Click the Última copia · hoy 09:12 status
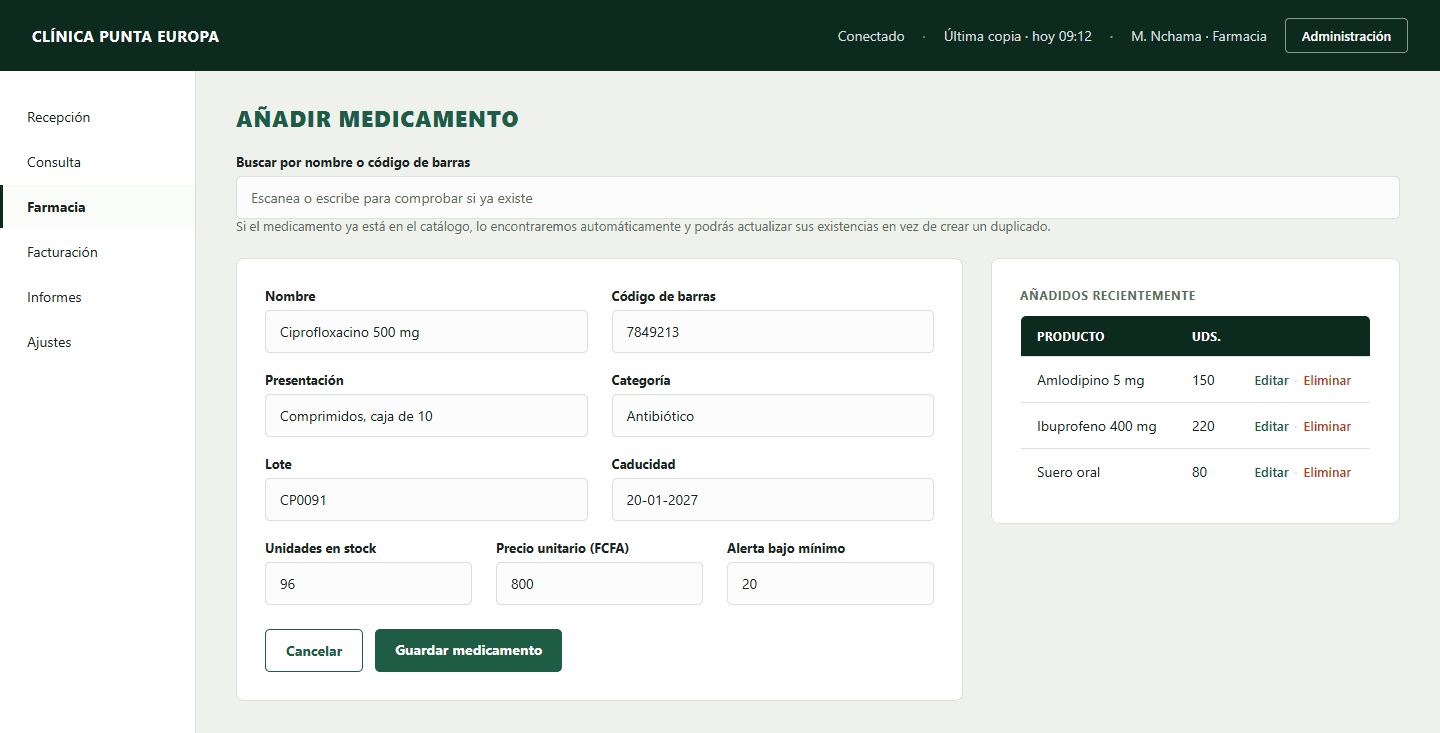Viewport: 1440px width, 733px height. tap(1017, 37)
